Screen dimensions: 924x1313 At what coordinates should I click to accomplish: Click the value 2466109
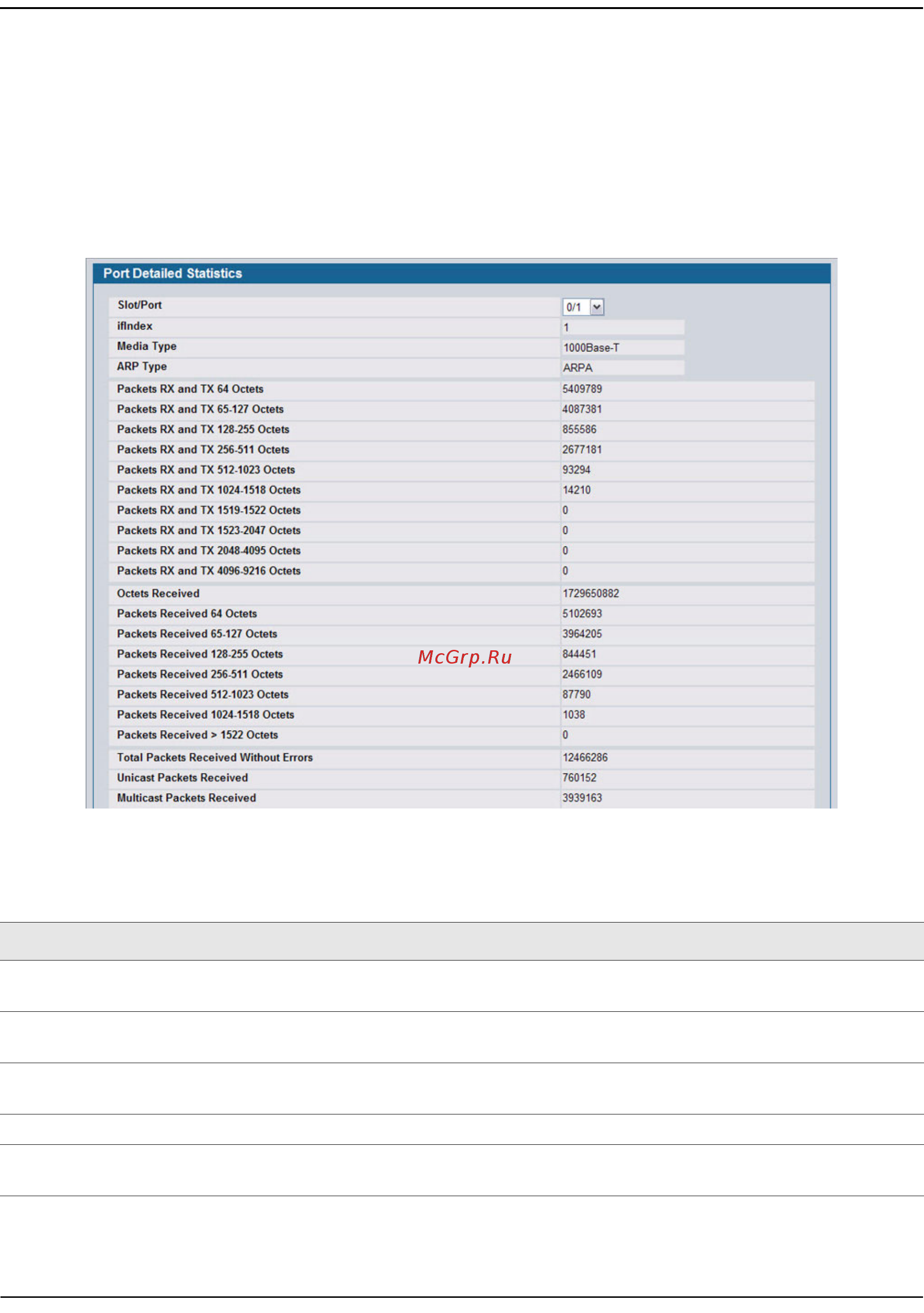click(582, 674)
